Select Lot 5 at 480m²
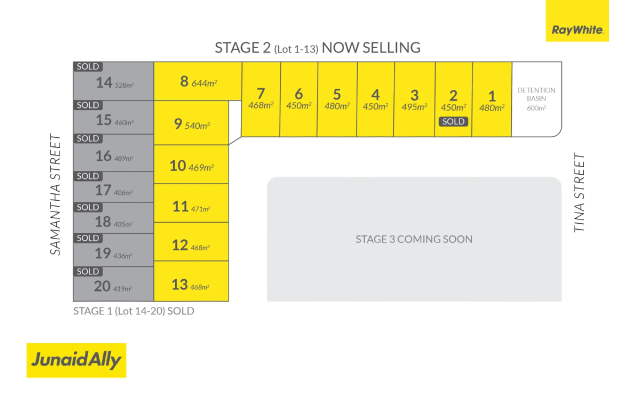Image resolution: width=636 pixels, height=400 pixels. click(x=337, y=99)
